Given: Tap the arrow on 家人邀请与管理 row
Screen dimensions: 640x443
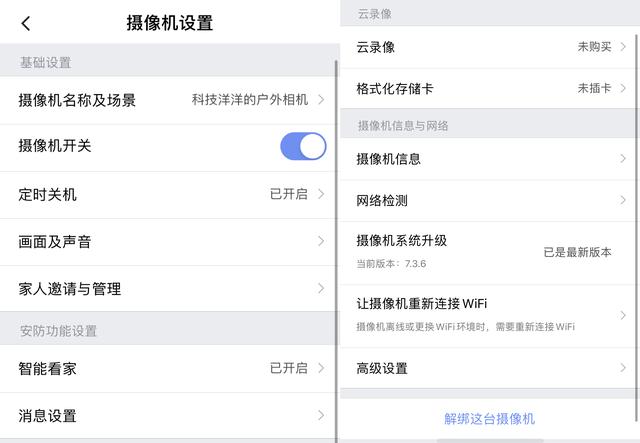Looking at the screenshot, I should point(321,289).
